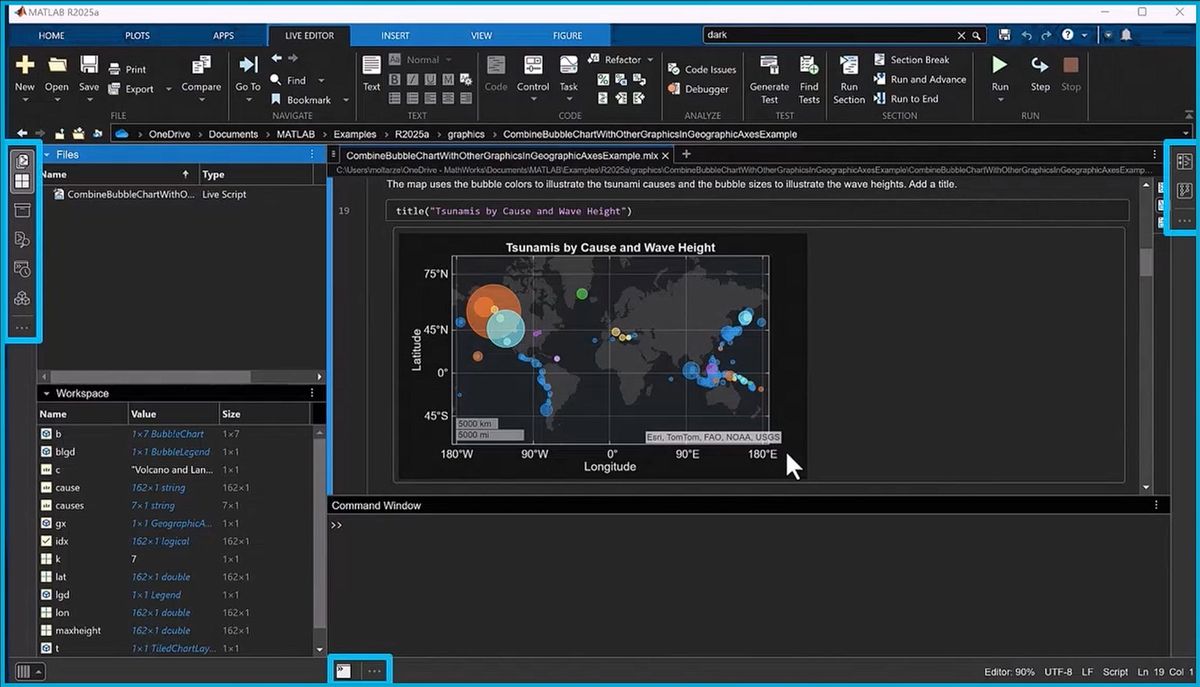
Task: Toggle the Command Window panel icon
Action: point(343,671)
